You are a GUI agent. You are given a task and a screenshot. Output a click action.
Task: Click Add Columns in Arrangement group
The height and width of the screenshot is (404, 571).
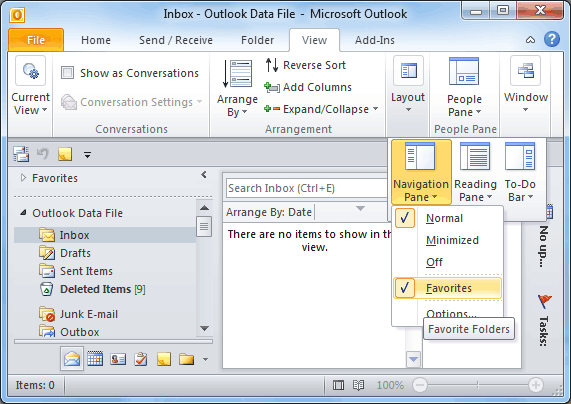point(308,87)
